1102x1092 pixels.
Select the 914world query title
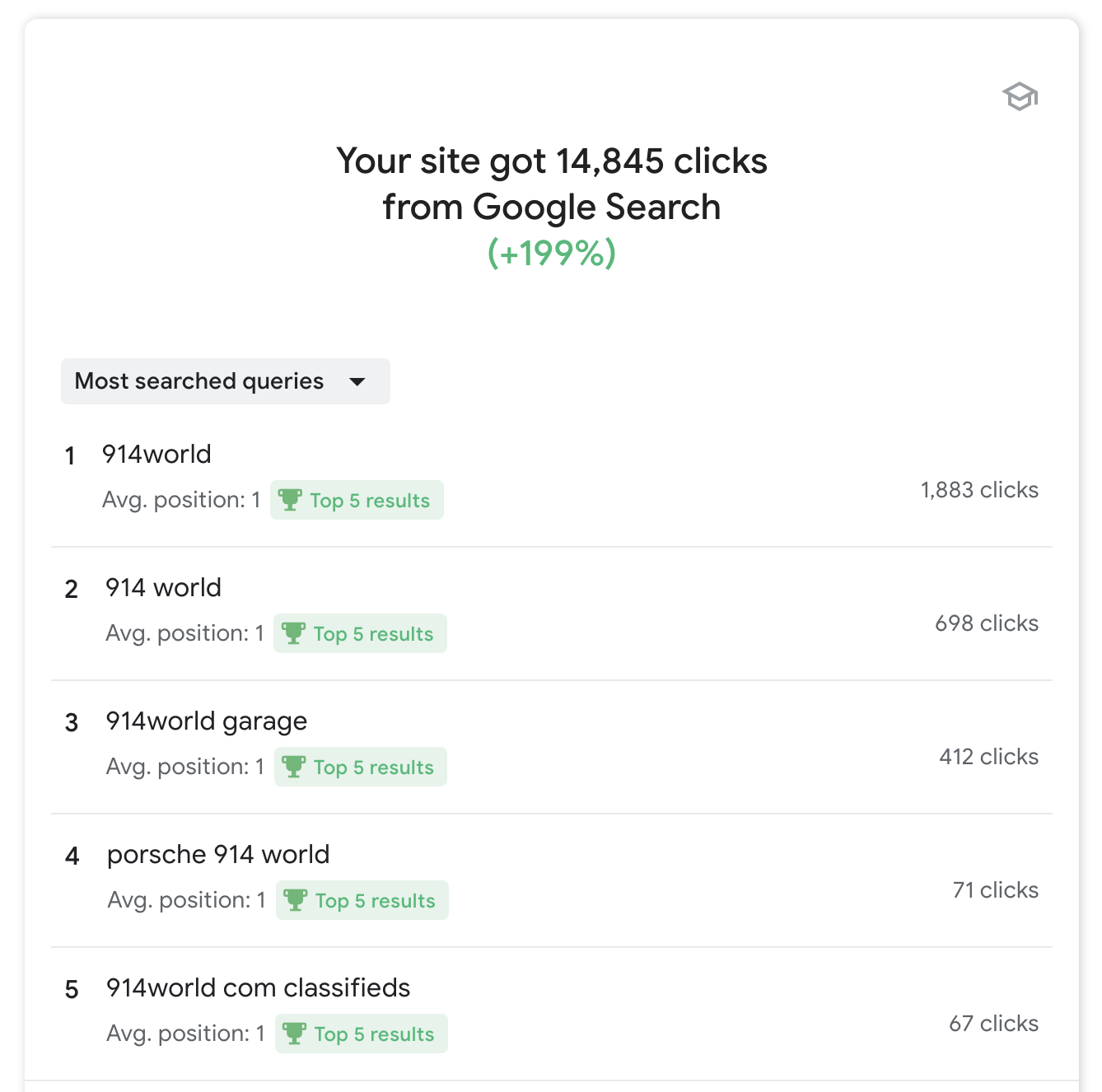[156, 455]
